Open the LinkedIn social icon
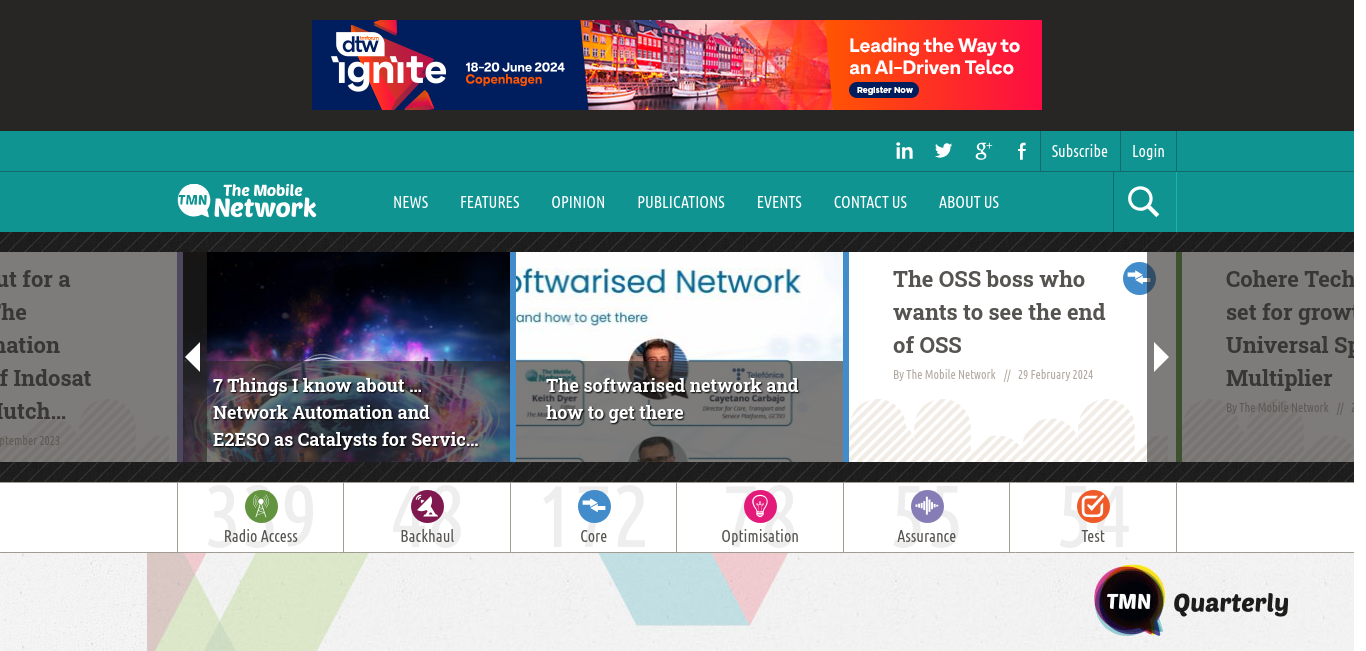 pos(904,151)
